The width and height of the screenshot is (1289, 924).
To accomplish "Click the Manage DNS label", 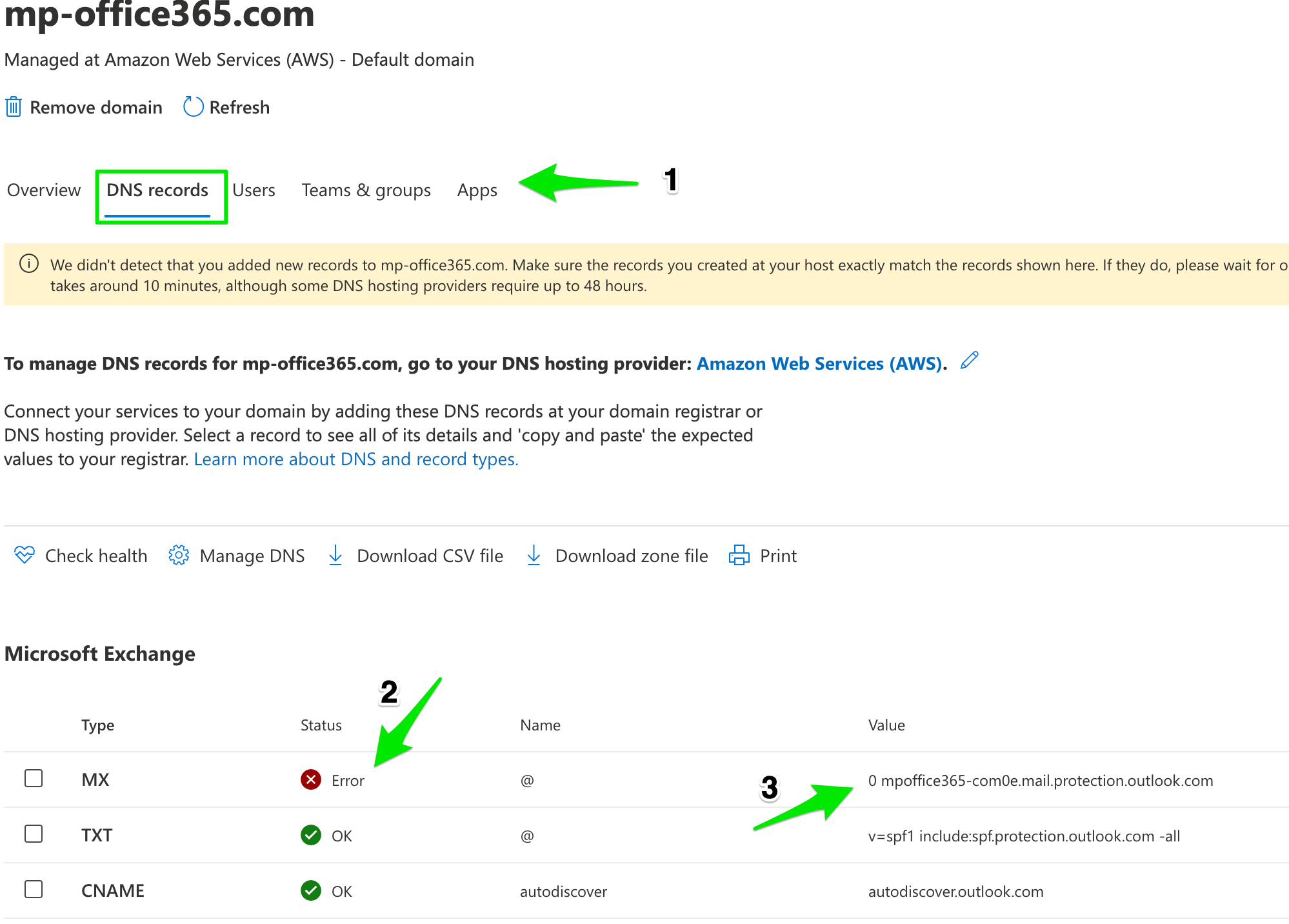I will (x=252, y=556).
